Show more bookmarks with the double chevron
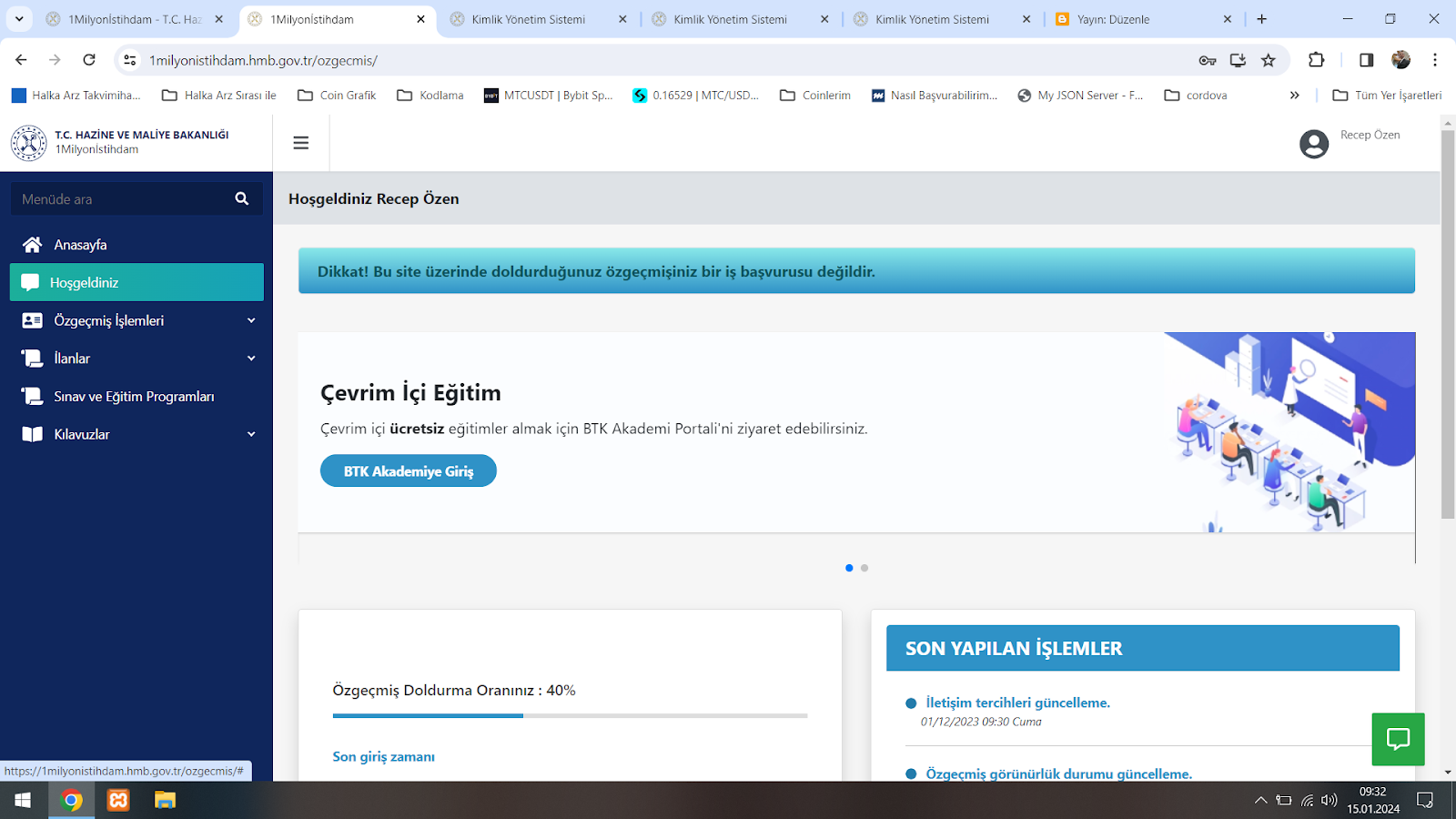The image size is (1456, 819). [x=1294, y=96]
